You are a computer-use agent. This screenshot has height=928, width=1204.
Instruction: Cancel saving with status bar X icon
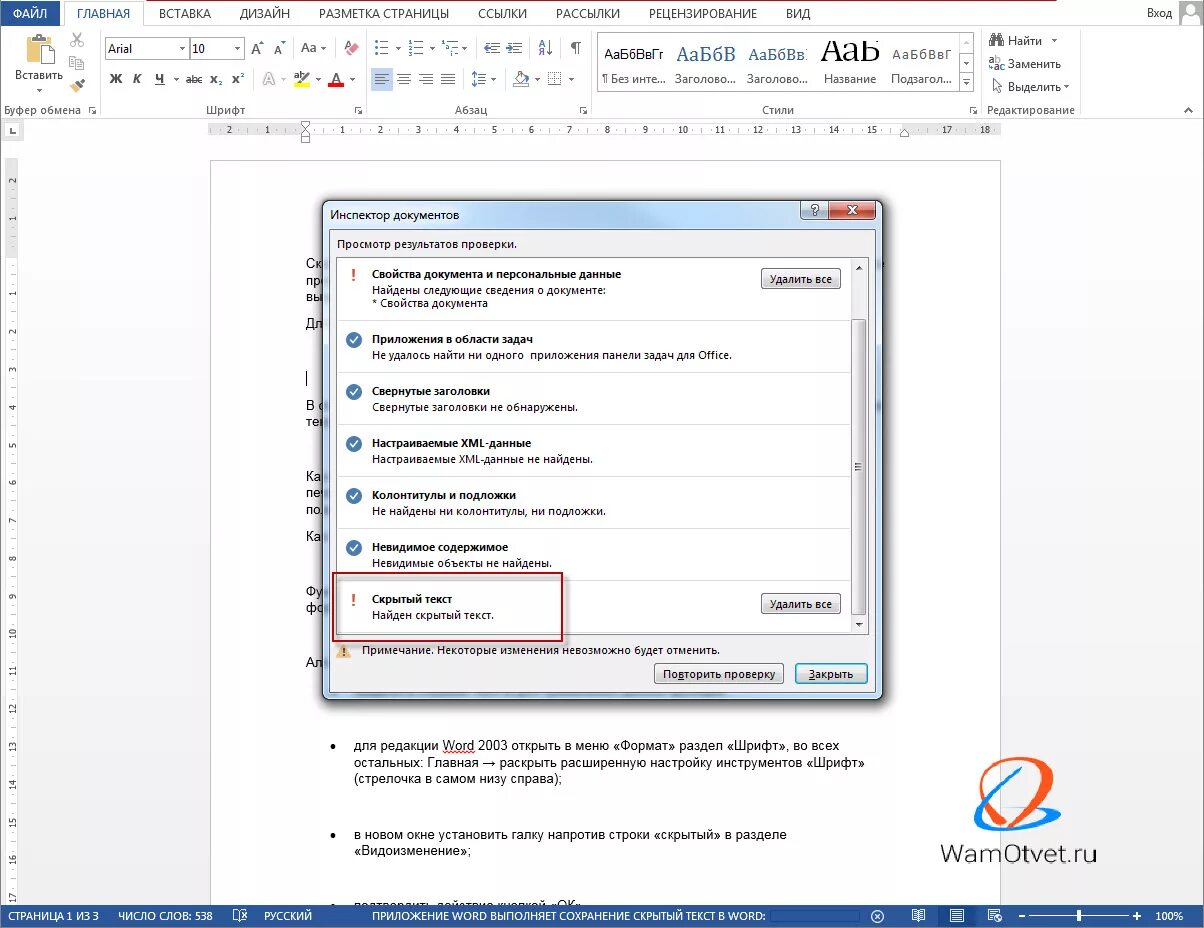click(x=877, y=916)
